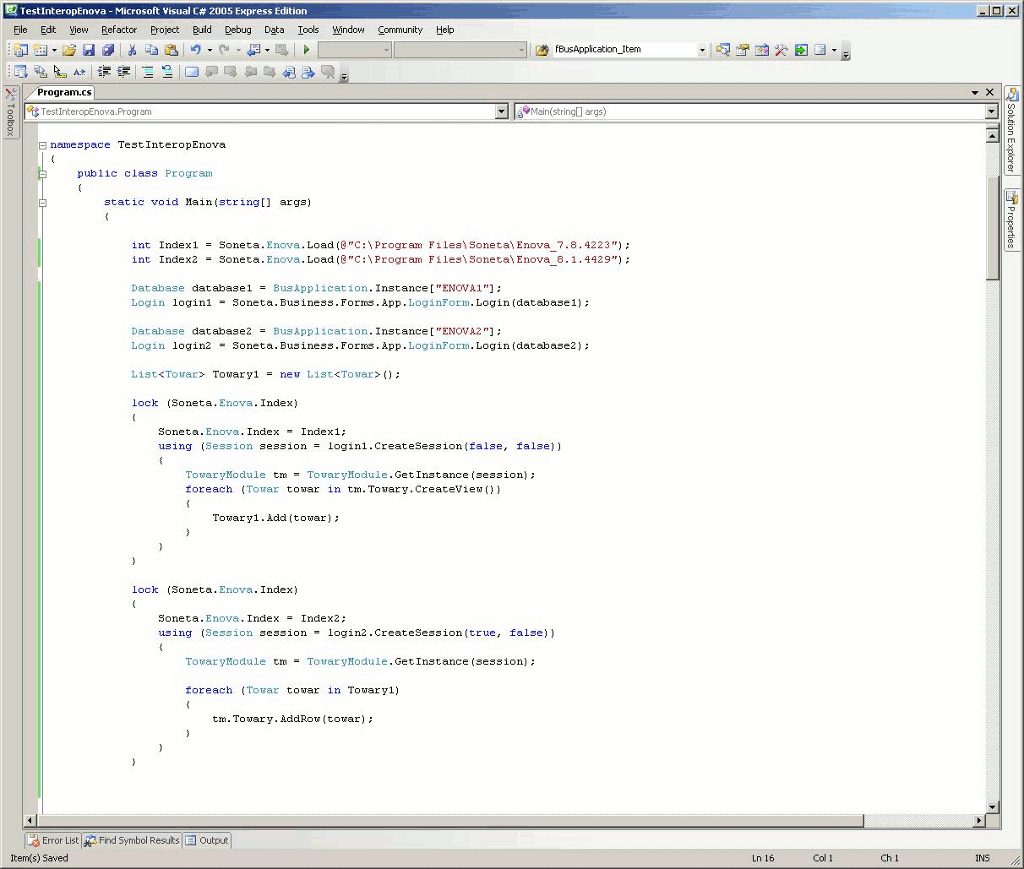Comment out the selected lines
The image size is (1024, 869).
[x=148, y=72]
